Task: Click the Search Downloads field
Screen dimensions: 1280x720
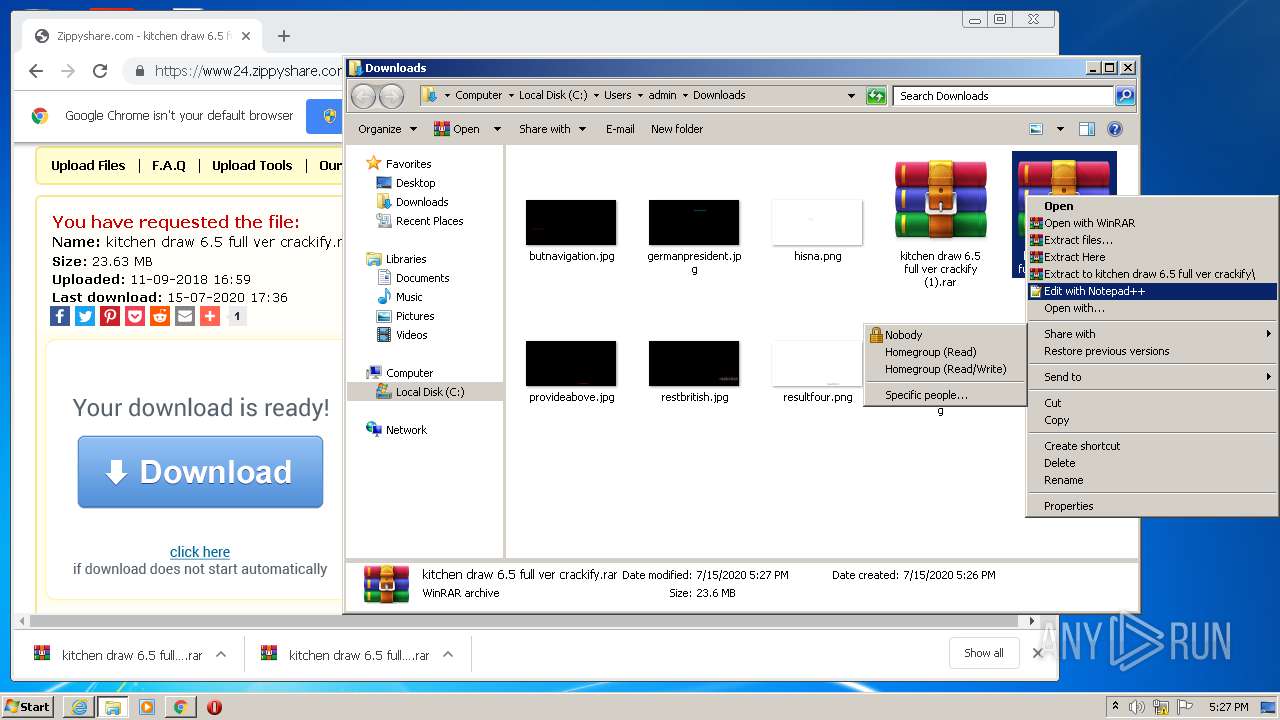Action: [x=1004, y=96]
